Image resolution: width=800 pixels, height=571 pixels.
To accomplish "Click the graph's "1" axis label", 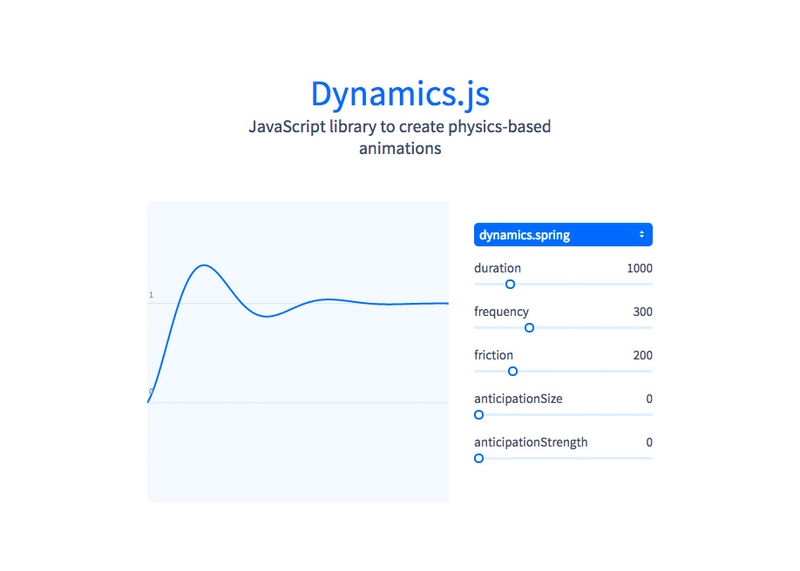I will pyautogui.click(x=151, y=296).
